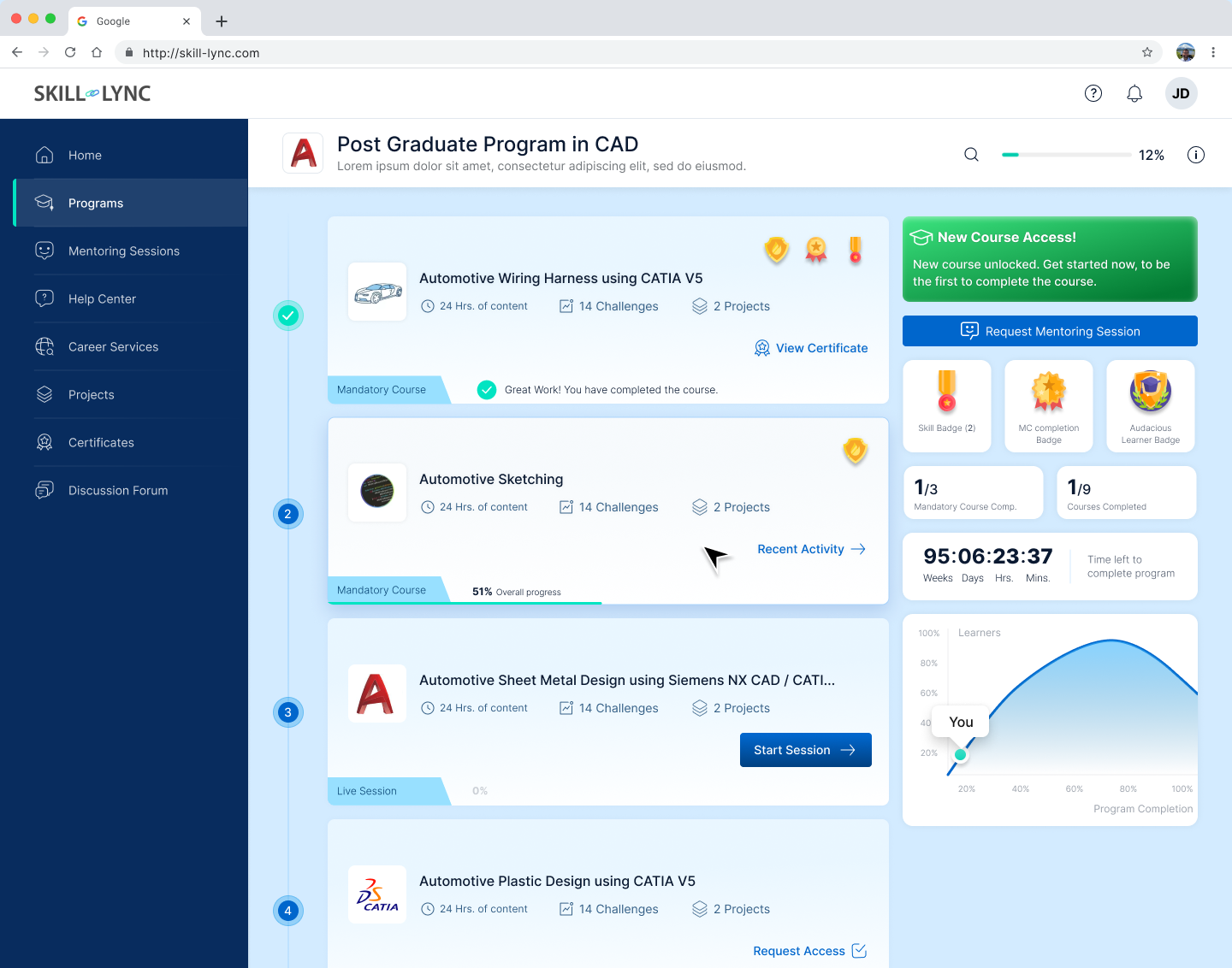This screenshot has width=1232, height=968.
Task: Click the Skill-Lync logo
Action: (92, 93)
